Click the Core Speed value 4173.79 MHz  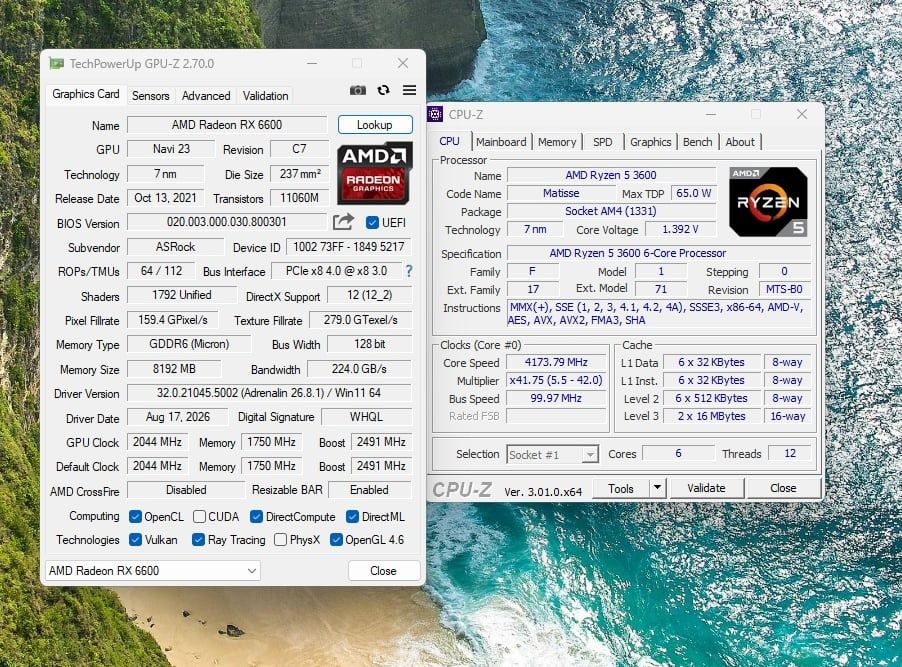(556, 363)
